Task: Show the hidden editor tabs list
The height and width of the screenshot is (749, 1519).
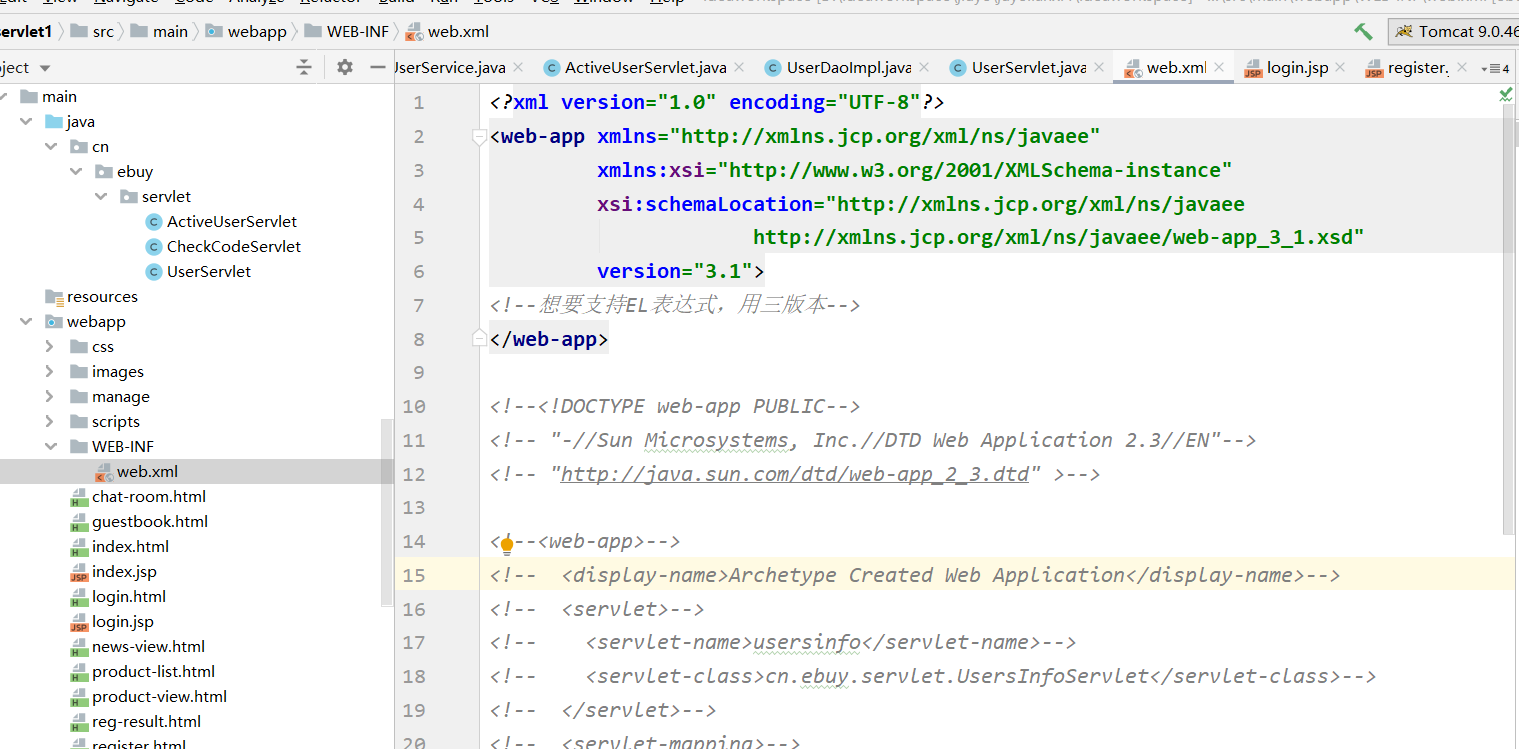Action: [x=1494, y=68]
